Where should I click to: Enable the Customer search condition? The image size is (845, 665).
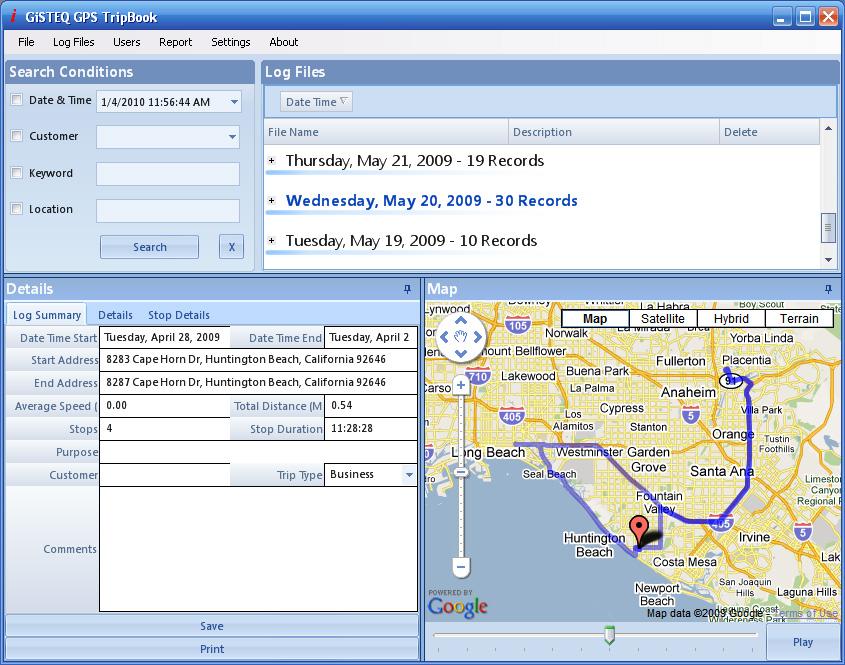pos(17,136)
